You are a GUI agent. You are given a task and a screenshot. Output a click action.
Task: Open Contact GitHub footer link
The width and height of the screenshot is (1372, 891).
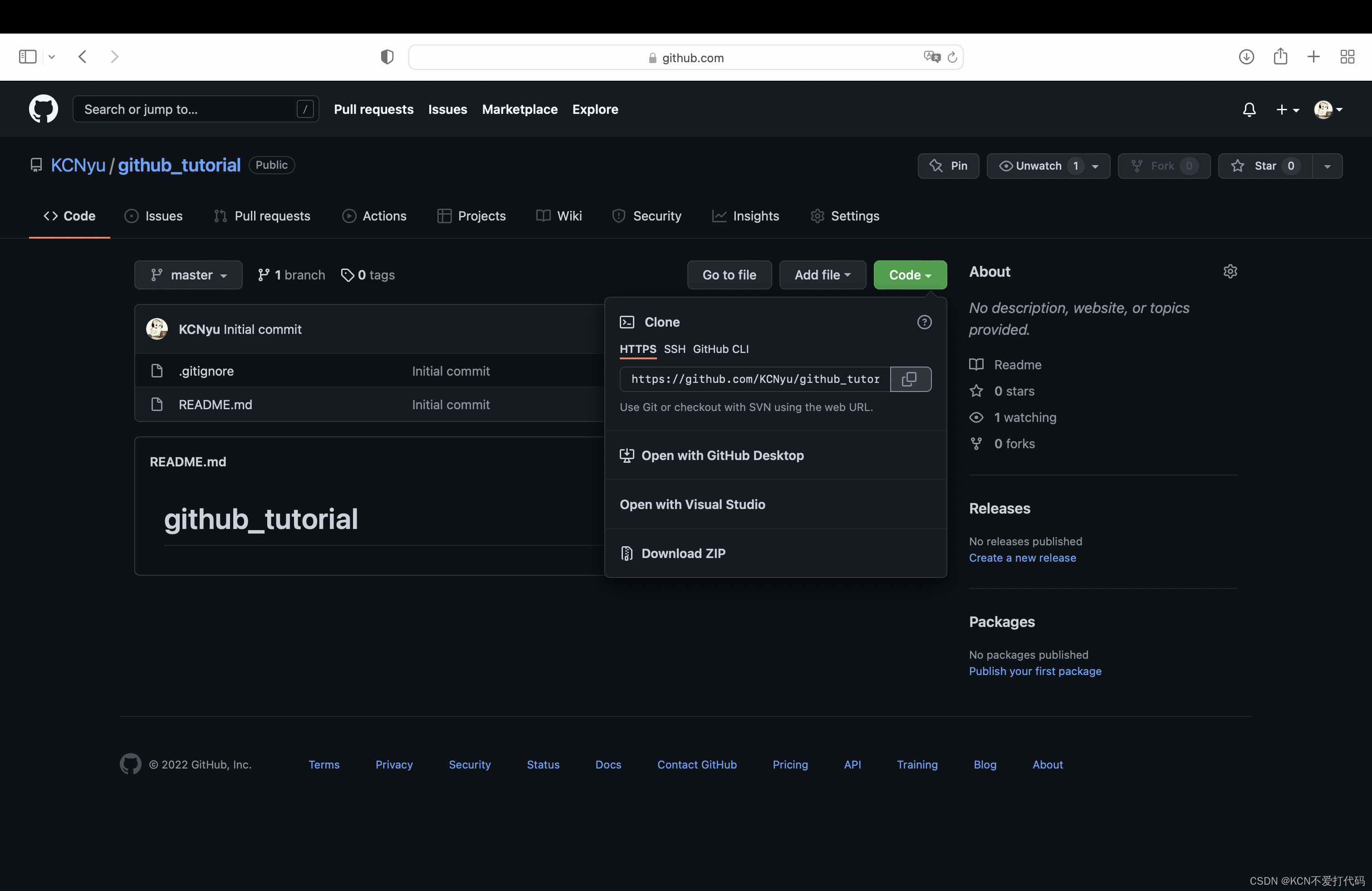(697, 764)
